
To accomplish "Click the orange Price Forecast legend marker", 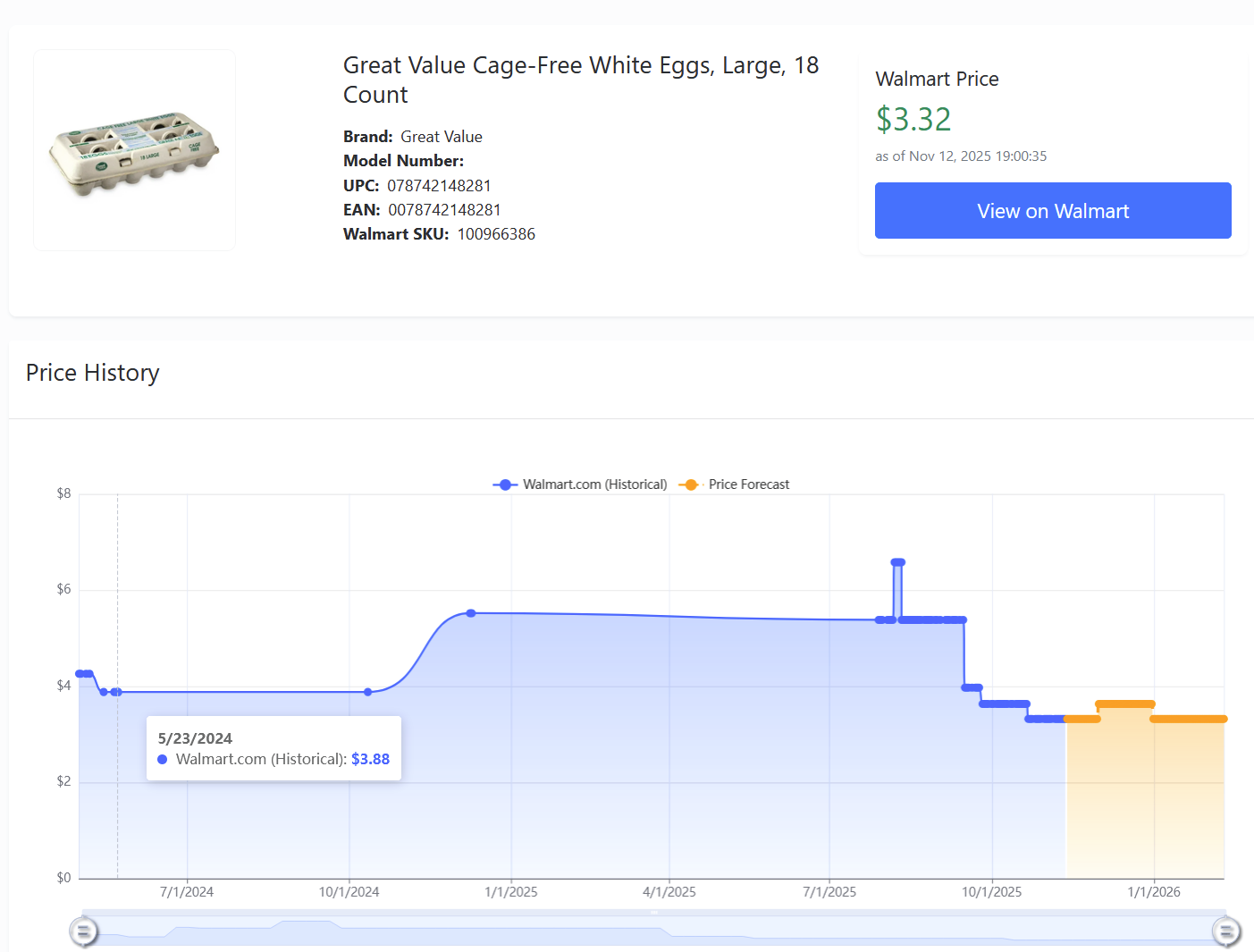I will click(x=690, y=484).
